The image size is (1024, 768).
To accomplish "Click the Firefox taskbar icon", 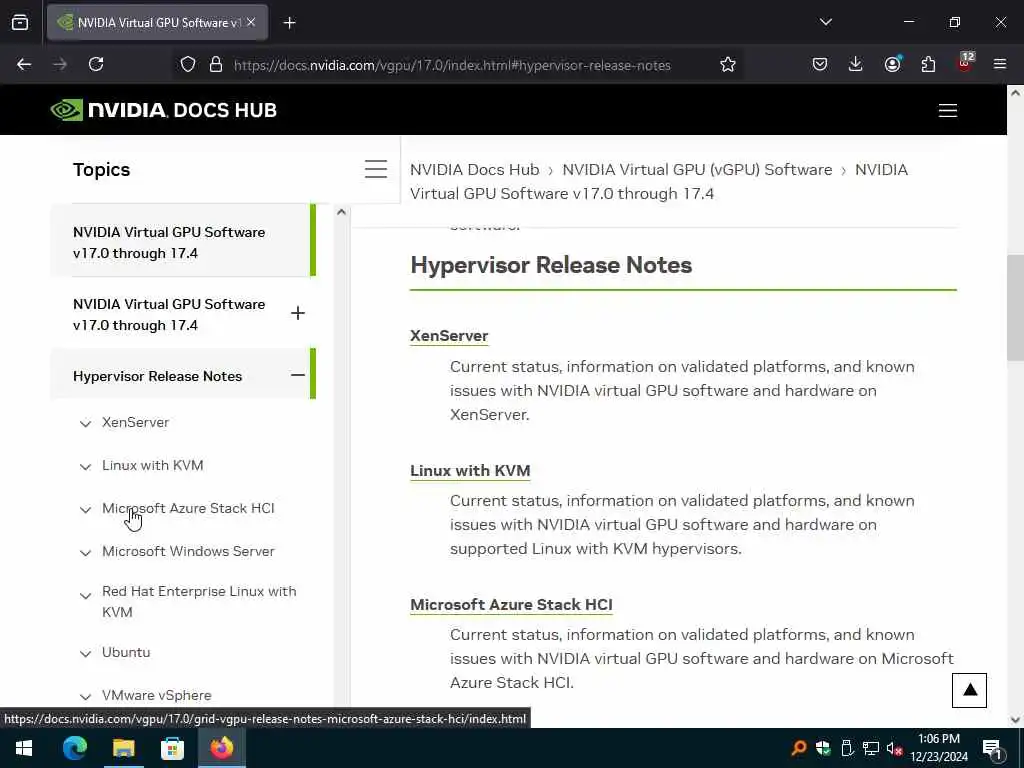I will point(221,748).
